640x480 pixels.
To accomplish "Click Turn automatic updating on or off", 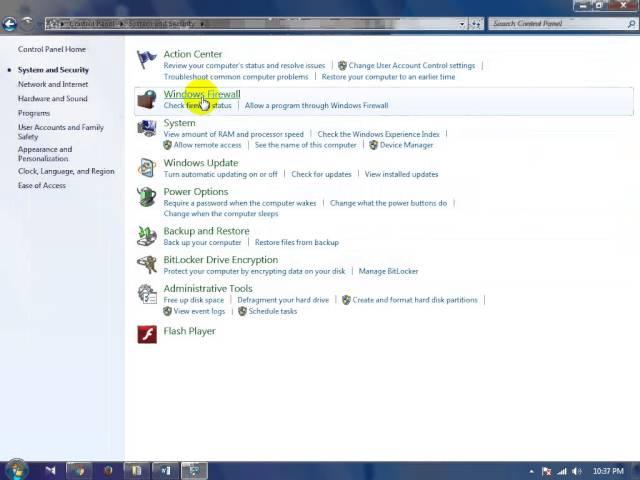I will (220, 174).
